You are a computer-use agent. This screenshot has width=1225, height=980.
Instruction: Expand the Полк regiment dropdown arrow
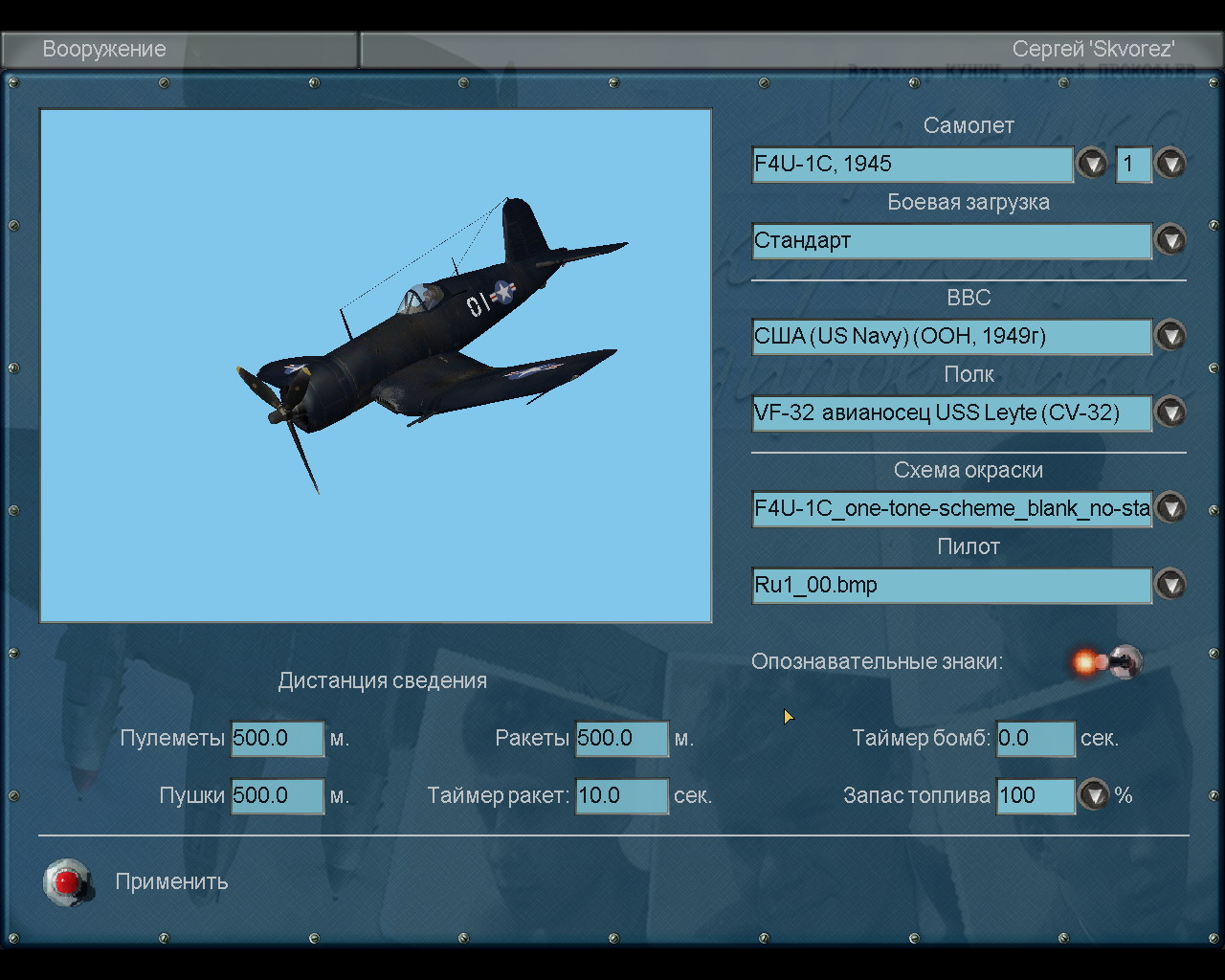tap(1170, 412)
